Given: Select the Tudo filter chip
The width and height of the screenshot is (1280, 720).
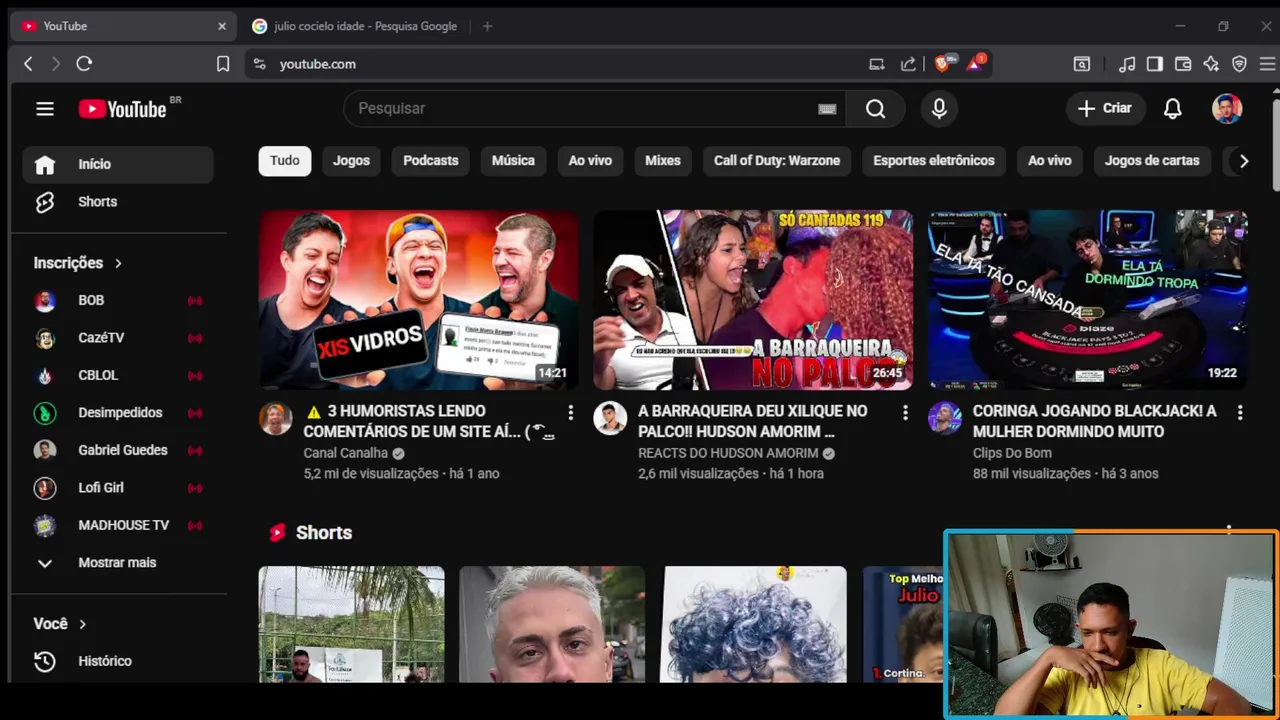Looking at the screenshot, I should pyautogui.click(x=285, y=161).
